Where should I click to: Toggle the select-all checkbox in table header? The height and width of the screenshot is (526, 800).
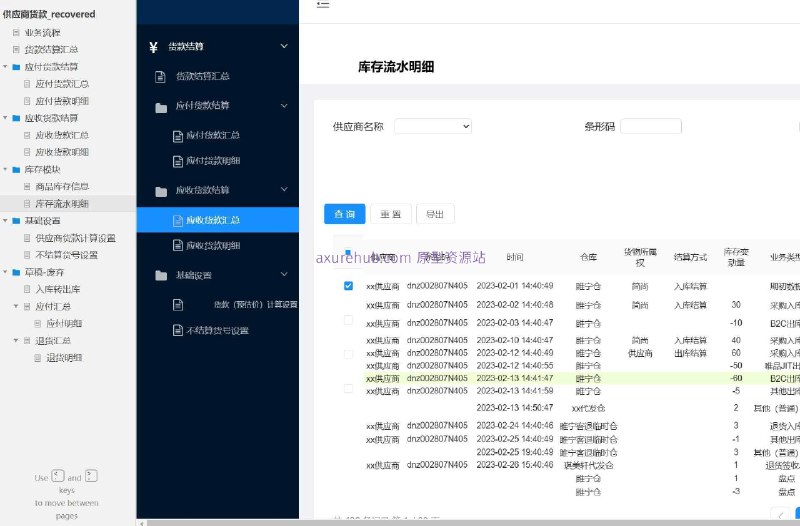click(x=348, y=252)
